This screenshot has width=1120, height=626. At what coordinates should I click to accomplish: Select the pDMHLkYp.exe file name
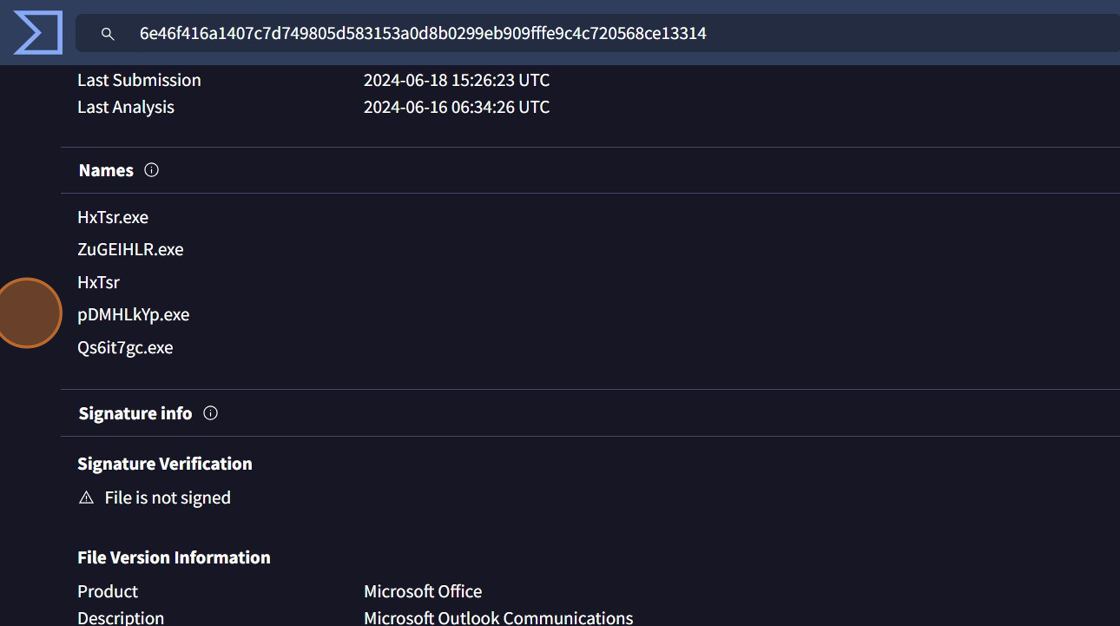133,314
